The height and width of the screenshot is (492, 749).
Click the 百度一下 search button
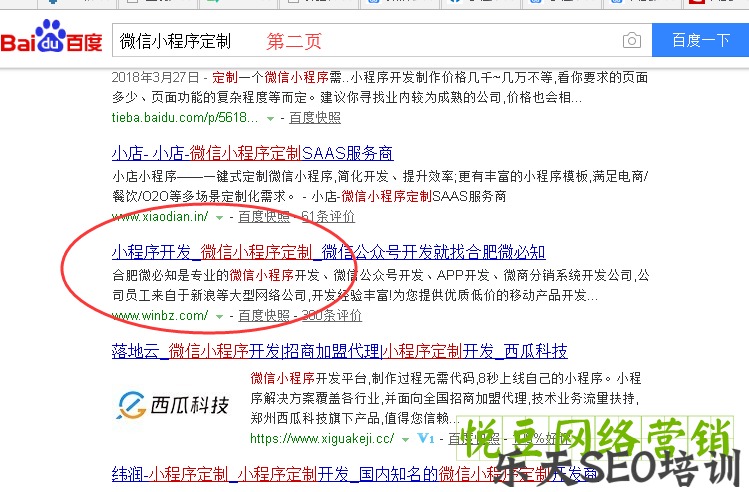700,40
